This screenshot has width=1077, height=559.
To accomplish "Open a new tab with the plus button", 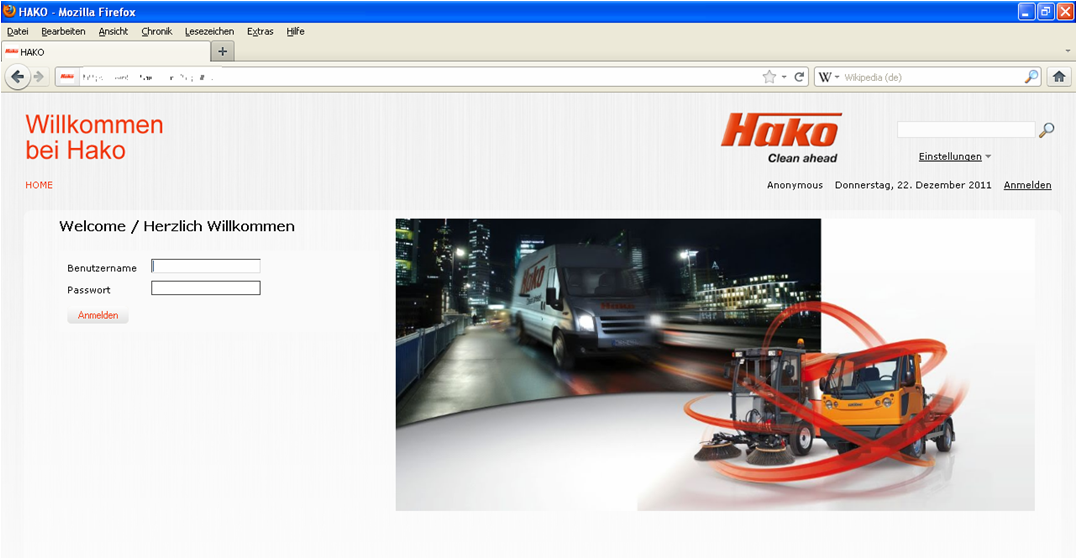I will (x=222, y=51).
